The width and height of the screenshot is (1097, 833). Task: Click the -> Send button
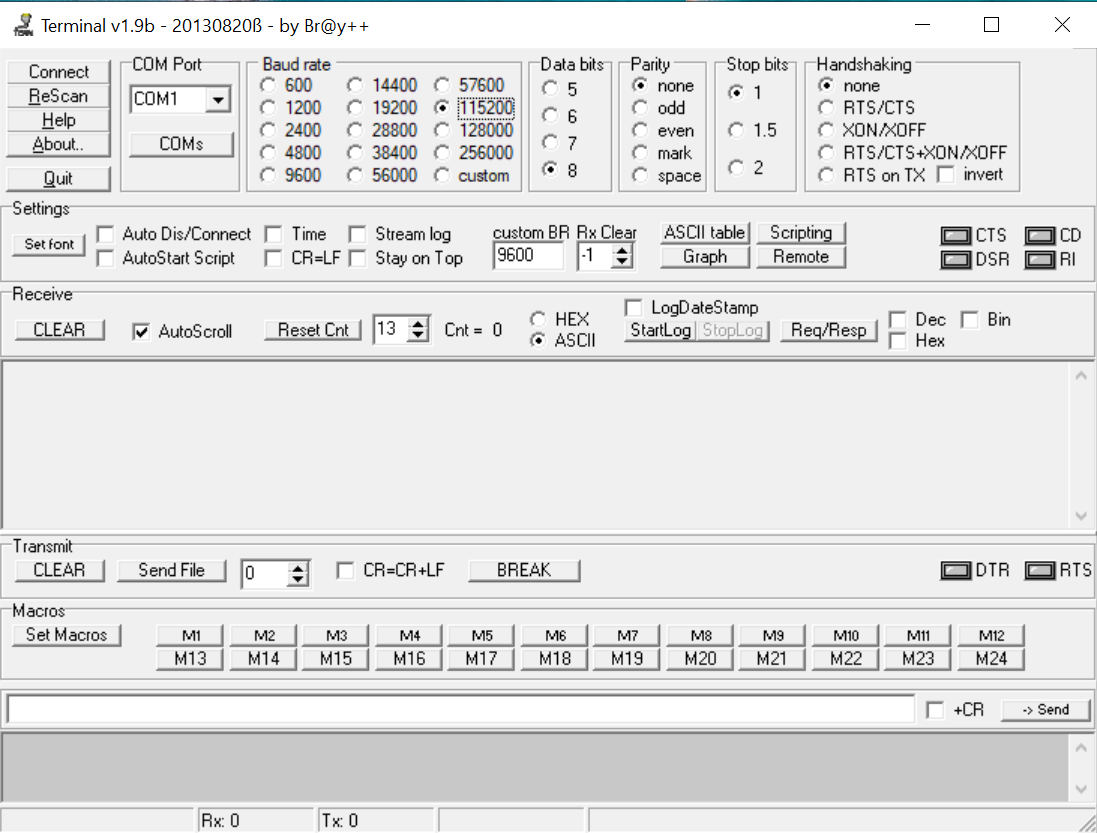point(1046,710)
